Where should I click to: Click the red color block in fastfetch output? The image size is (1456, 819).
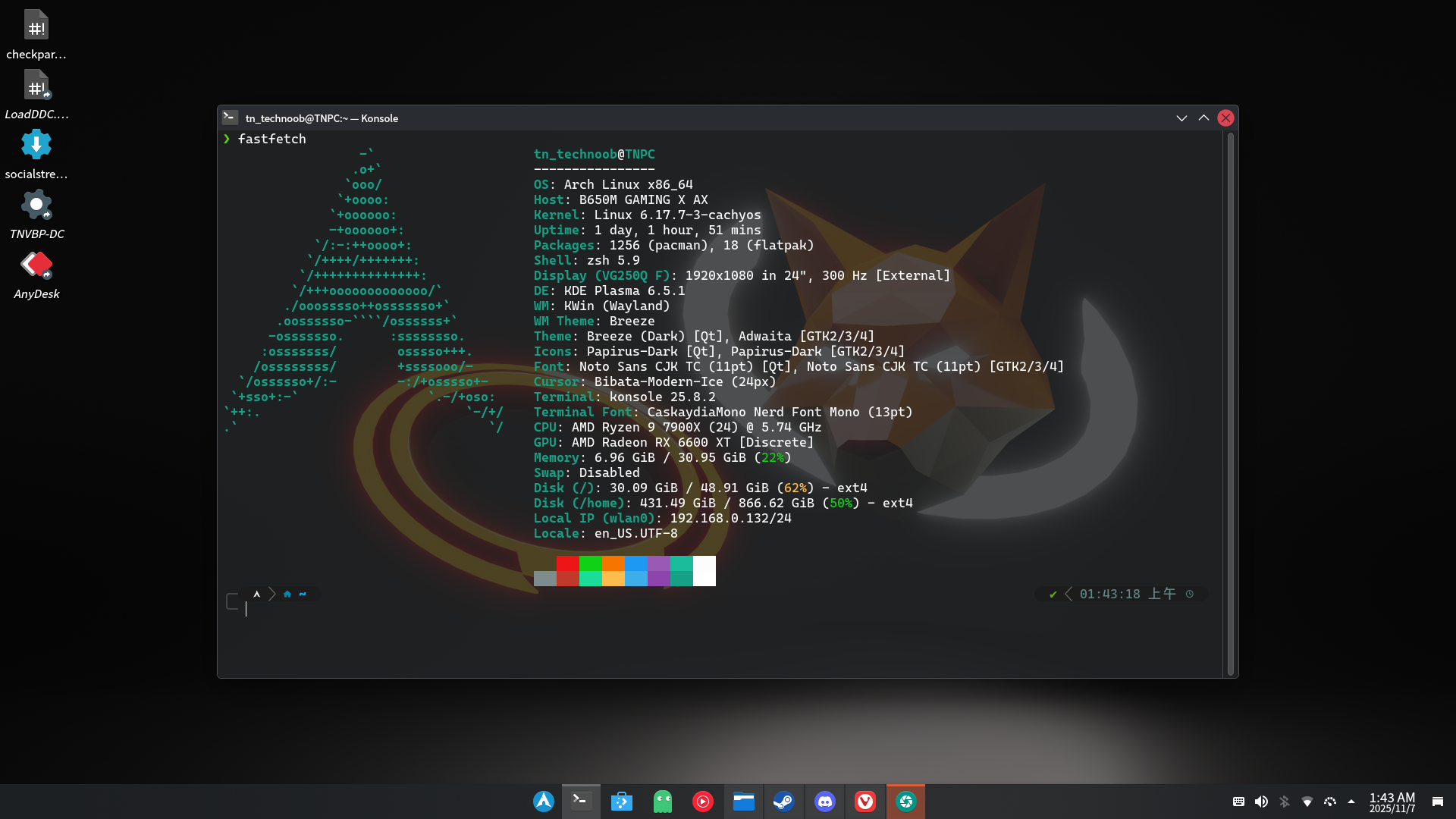coord(567,564)
